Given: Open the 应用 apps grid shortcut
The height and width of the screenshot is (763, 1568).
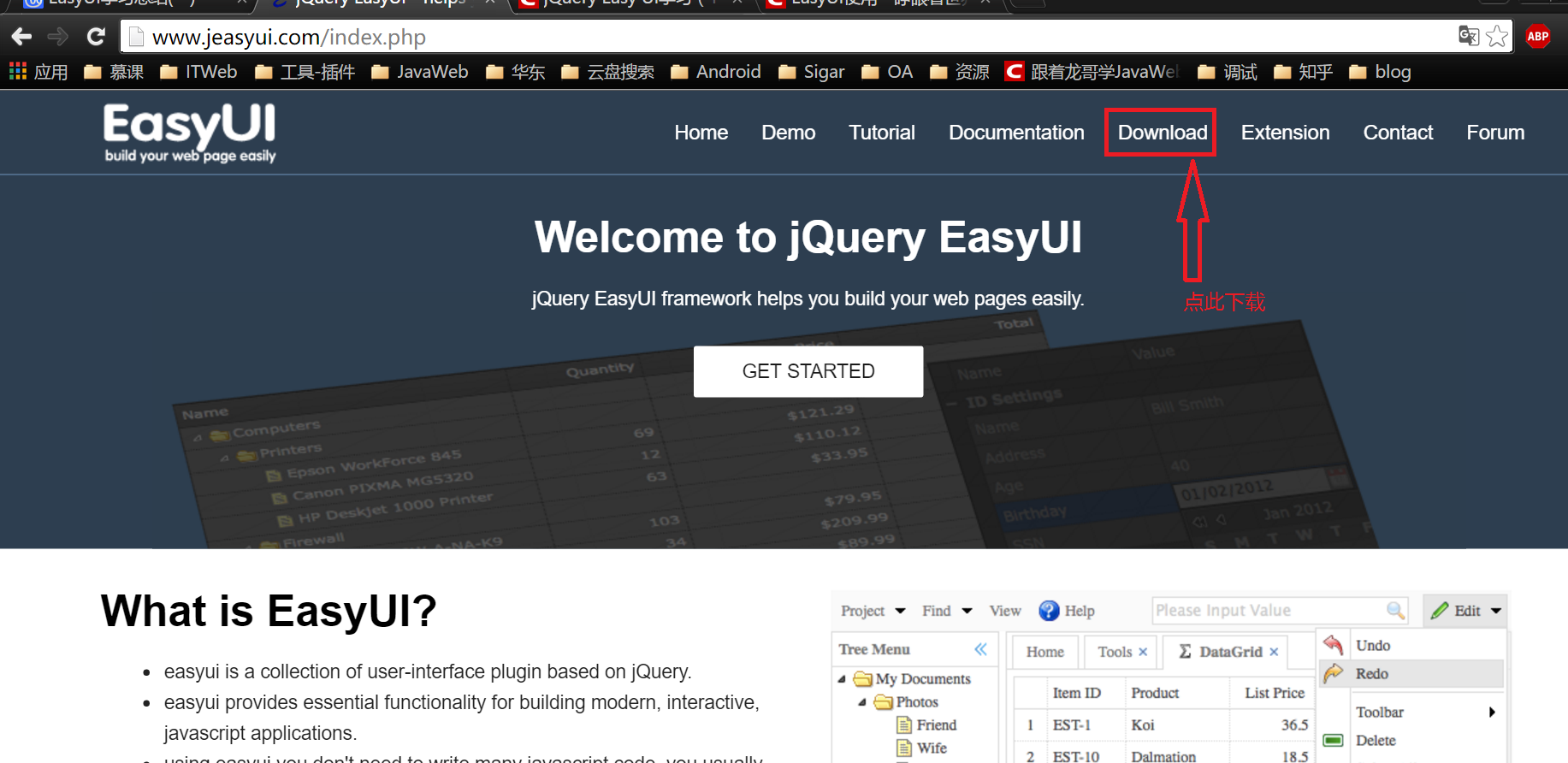Looking at the screenshot, I should click(x=38, y=72).
